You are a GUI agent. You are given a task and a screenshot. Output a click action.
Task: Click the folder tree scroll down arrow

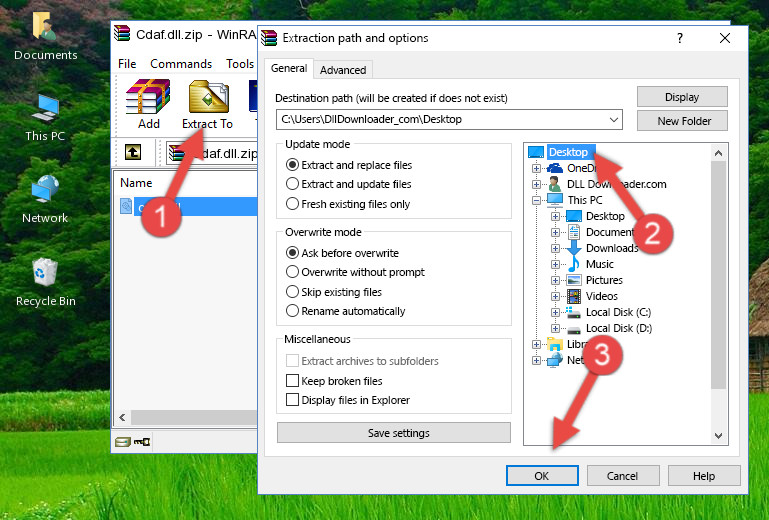tap(718, 436)
